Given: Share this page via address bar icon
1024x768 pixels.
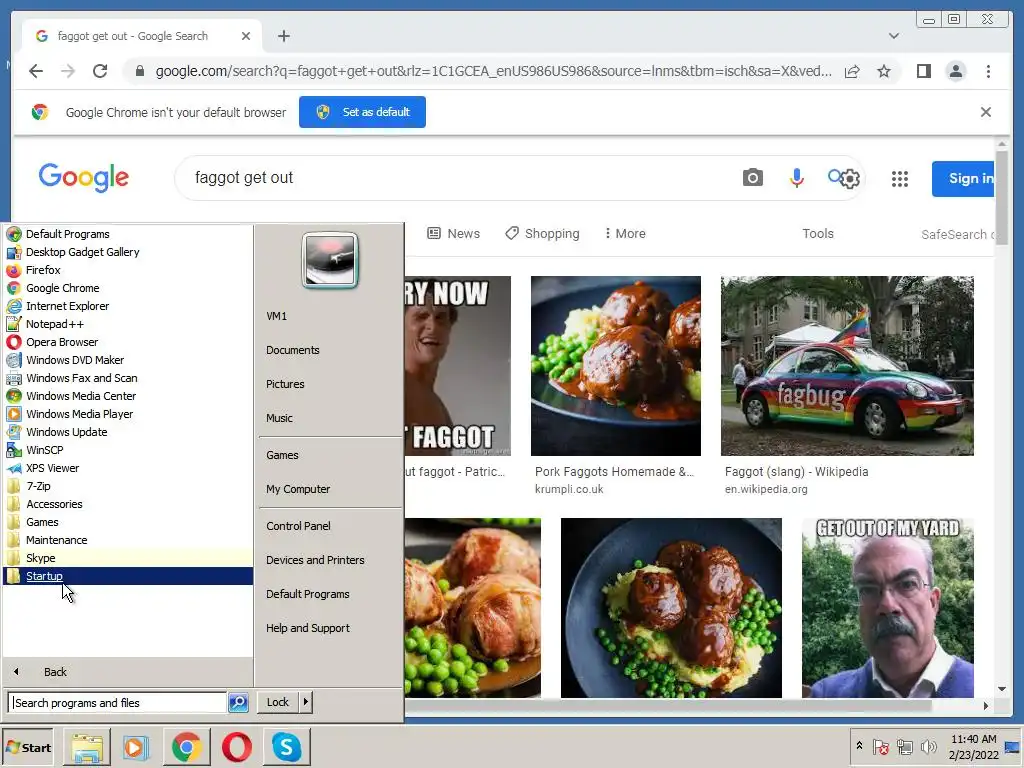Looking at the screenshot, I should coord(852,71).
